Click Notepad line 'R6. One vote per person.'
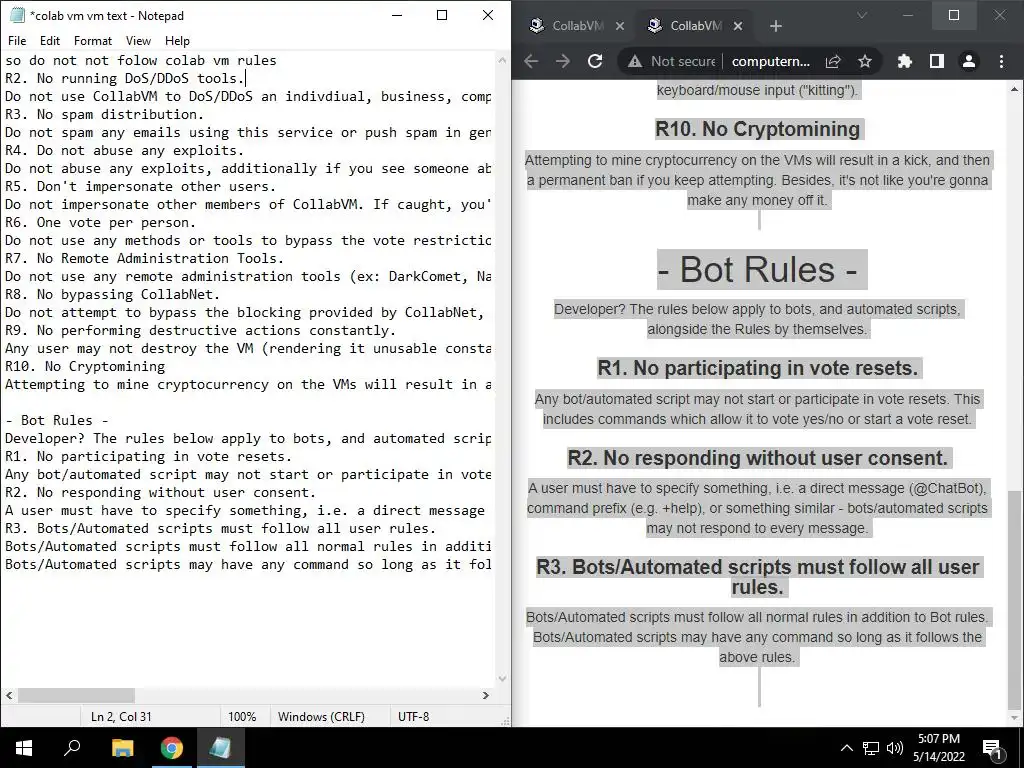 [100, 222]
